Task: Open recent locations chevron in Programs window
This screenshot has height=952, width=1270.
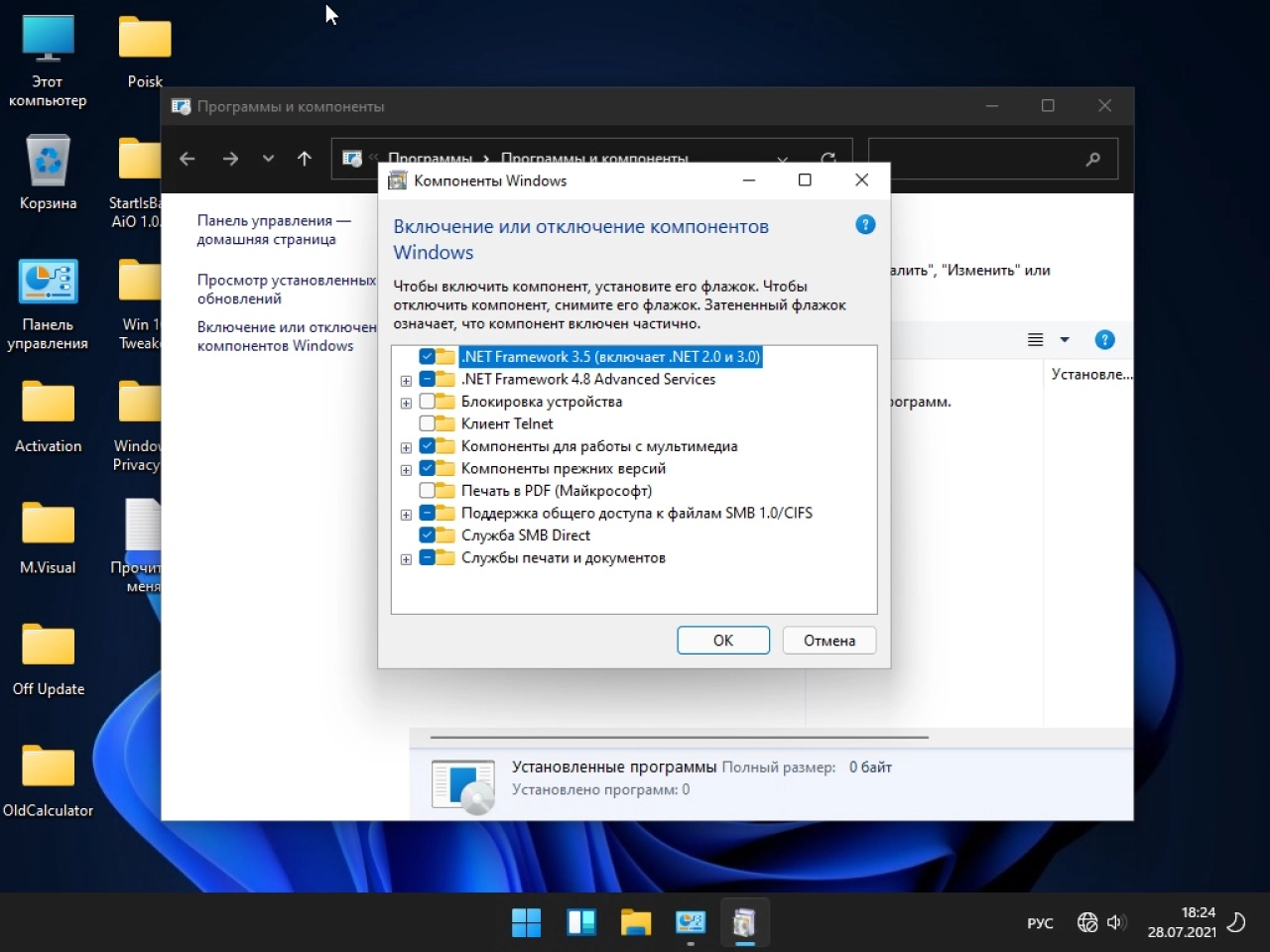Action: pos(268,159)
